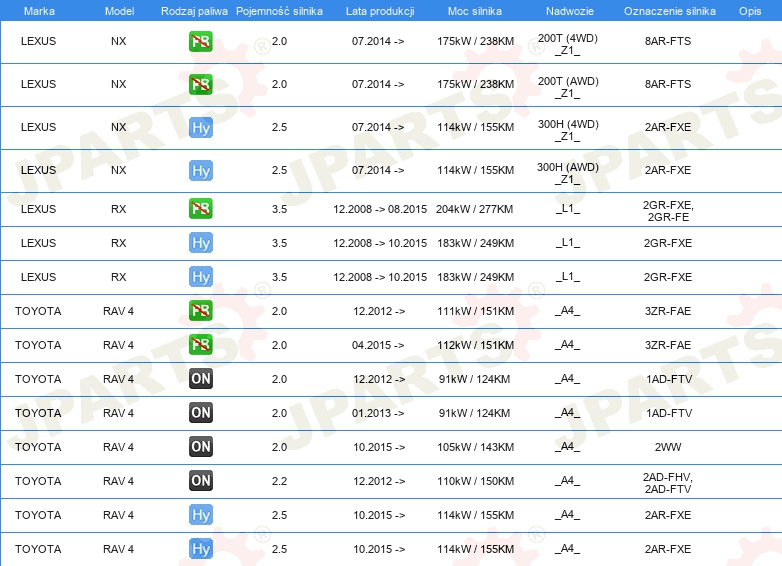Click the Model column header
The width and height of the screenshot is (782, 566).
(x=119, y=10)
